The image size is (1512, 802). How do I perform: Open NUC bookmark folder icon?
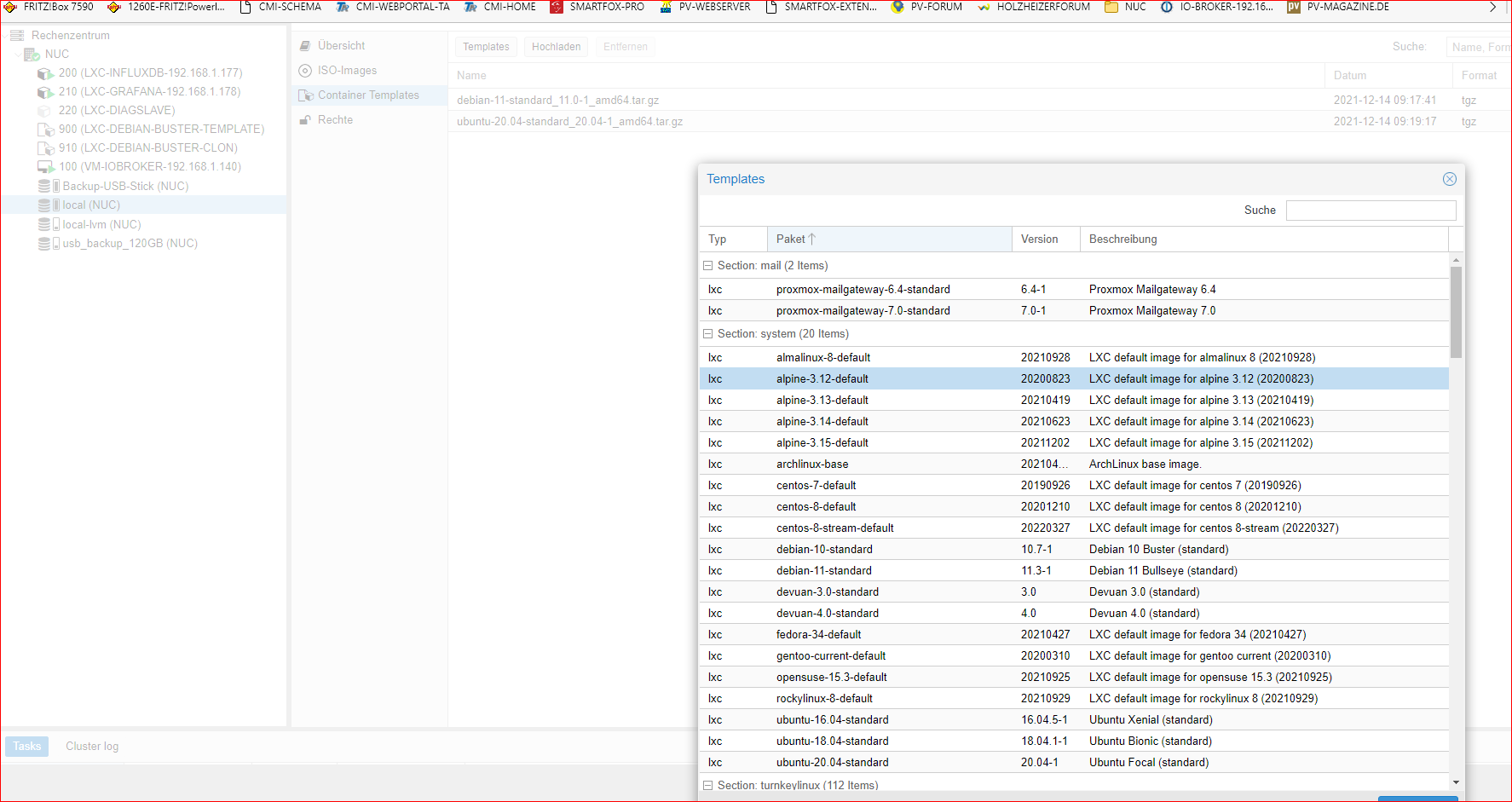[1111, 7]
